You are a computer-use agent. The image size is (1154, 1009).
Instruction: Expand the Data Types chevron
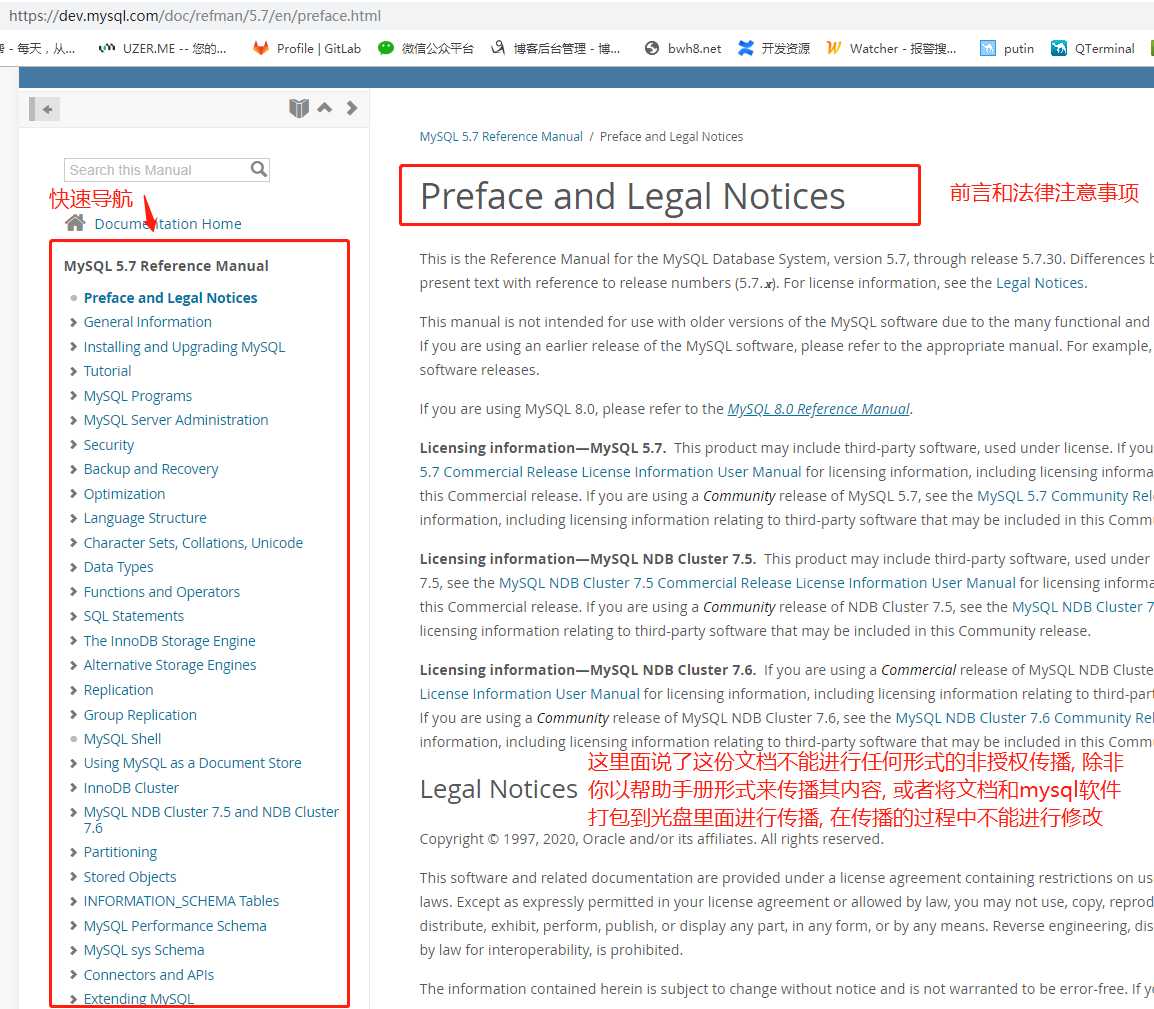pos(73,567)
